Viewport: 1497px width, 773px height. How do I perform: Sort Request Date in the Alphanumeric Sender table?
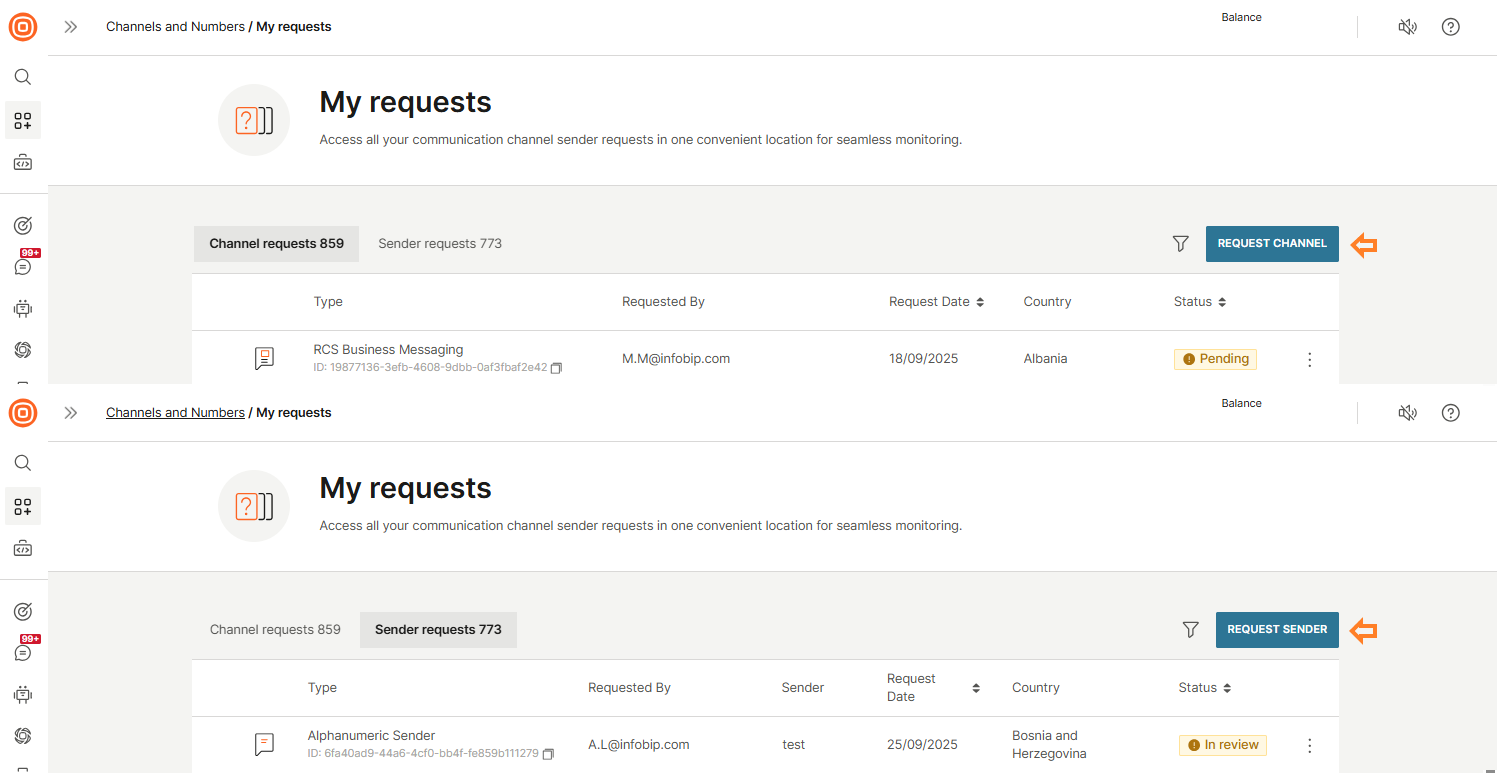(x=976, y=688)
